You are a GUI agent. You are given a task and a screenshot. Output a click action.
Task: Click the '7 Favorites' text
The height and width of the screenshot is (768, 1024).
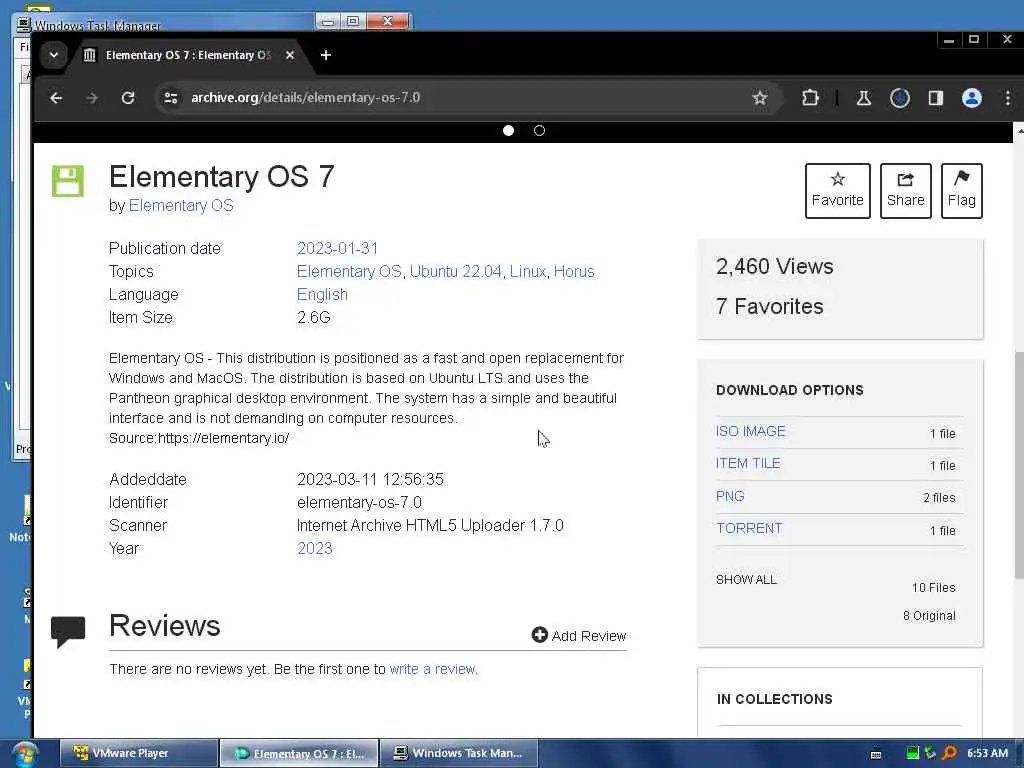coord(769,306)
